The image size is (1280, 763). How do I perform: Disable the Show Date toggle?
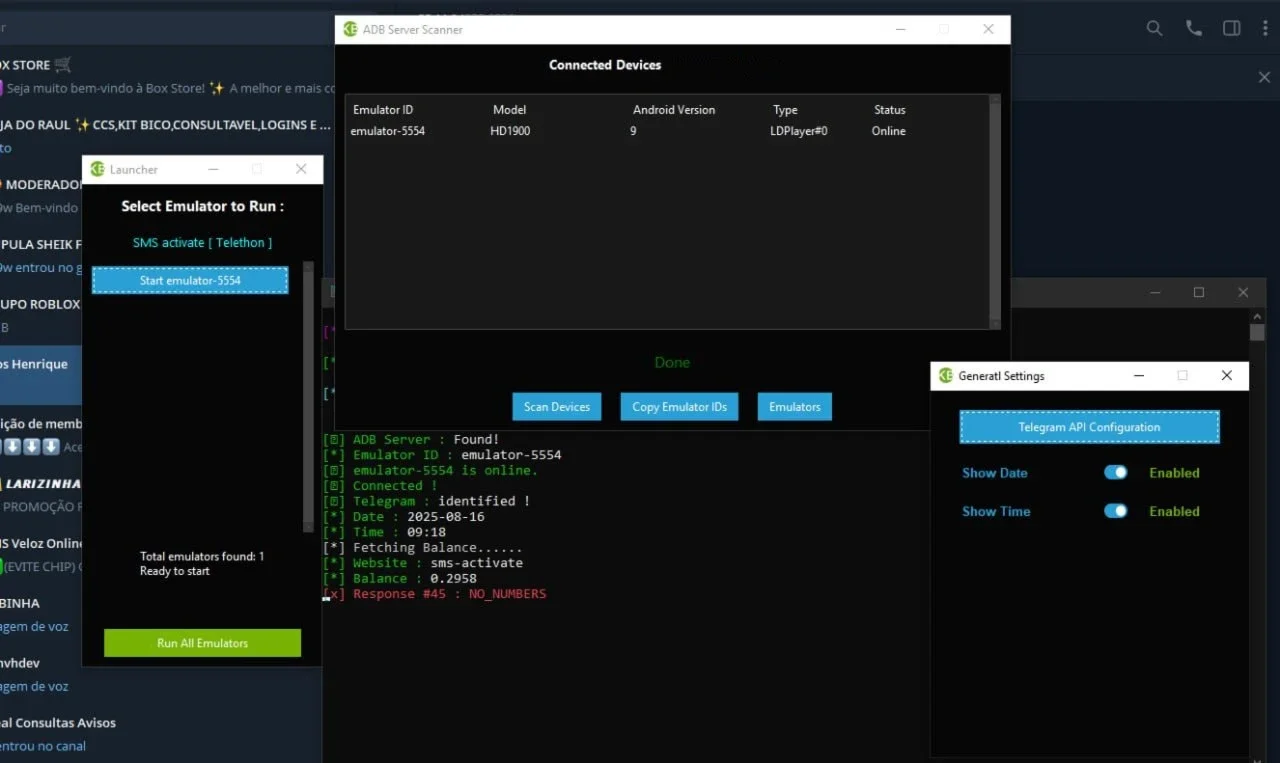point(1116,473)
